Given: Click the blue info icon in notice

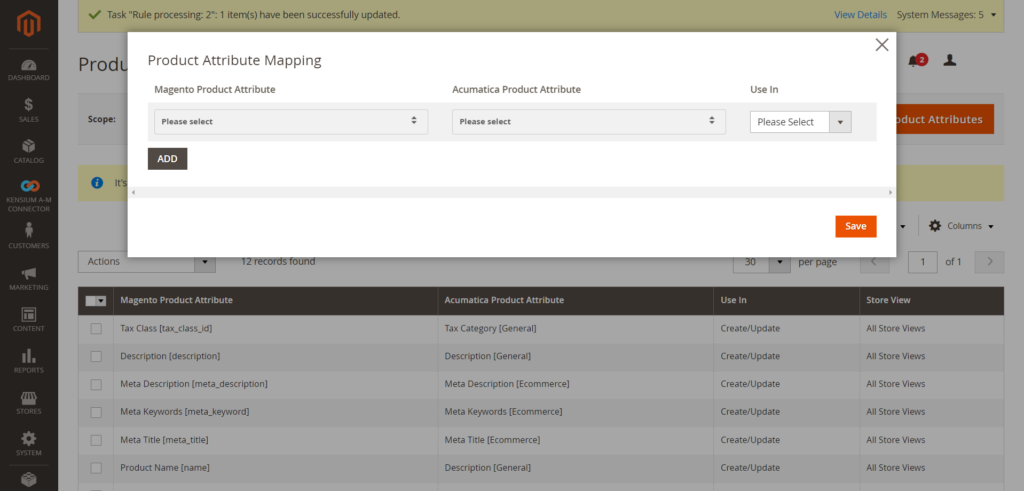Looking at the screenshot, I should (97, 182).
